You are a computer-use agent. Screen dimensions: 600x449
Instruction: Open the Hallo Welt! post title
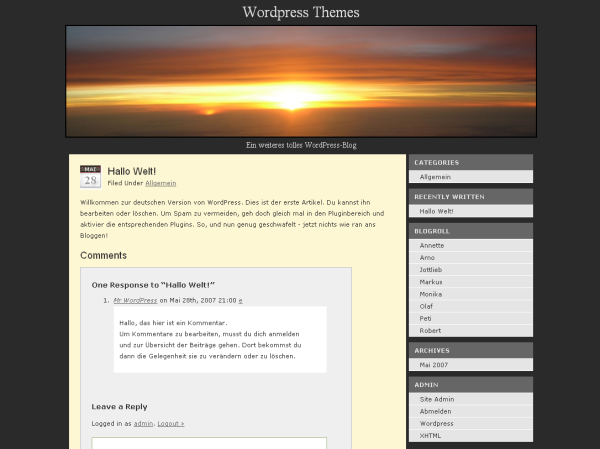132,171
